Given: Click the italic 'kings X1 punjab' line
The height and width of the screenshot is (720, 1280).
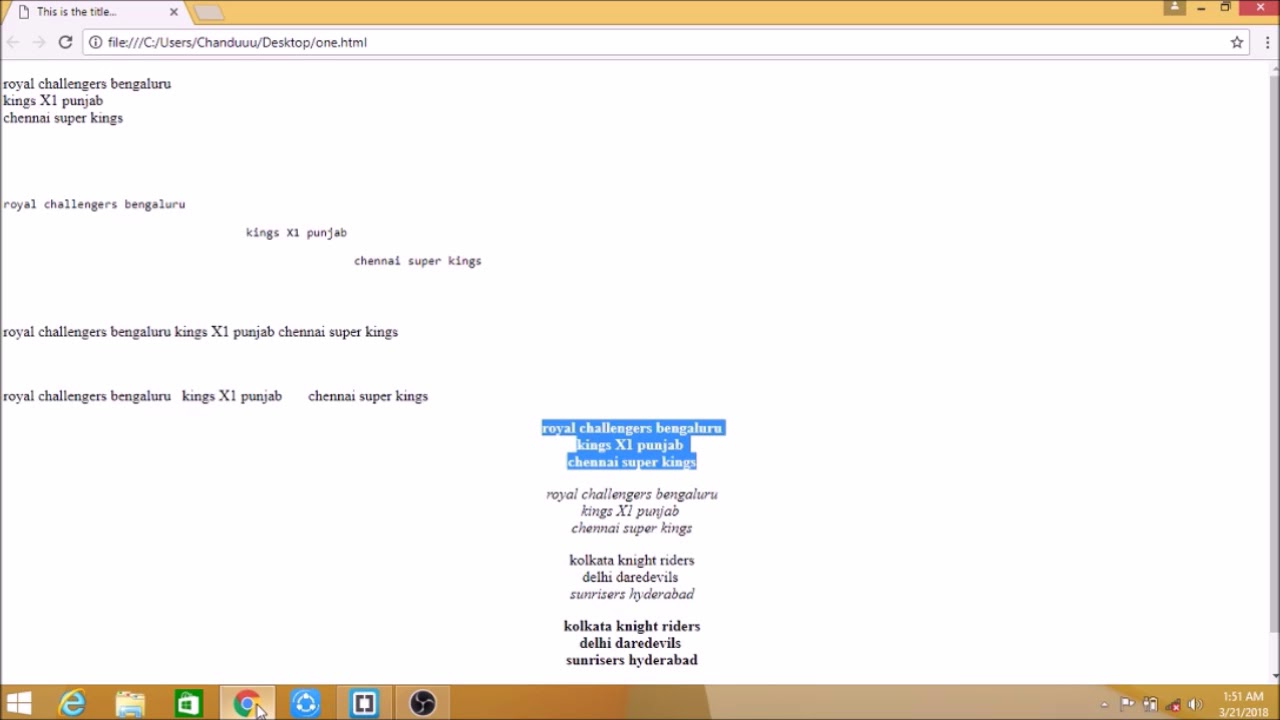Looking at the screenshot, I should tap(630, 511).
